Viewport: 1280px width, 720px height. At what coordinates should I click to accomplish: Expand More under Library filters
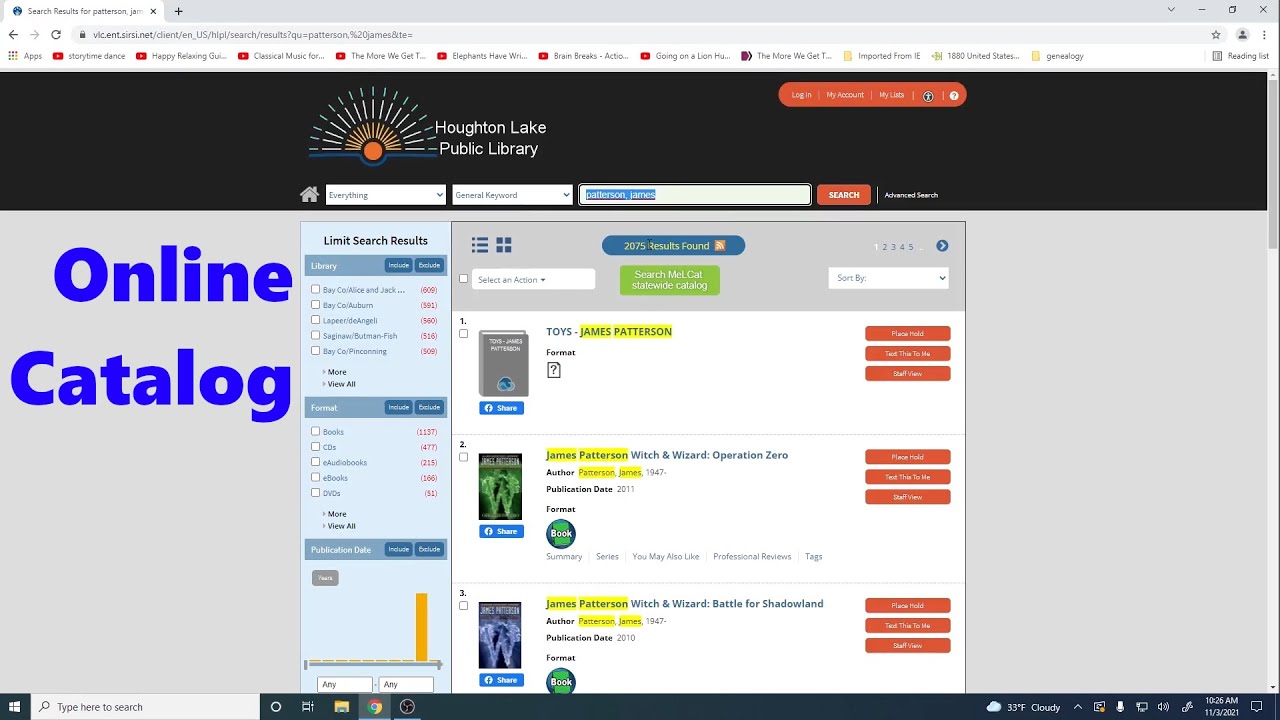(336, 372)
